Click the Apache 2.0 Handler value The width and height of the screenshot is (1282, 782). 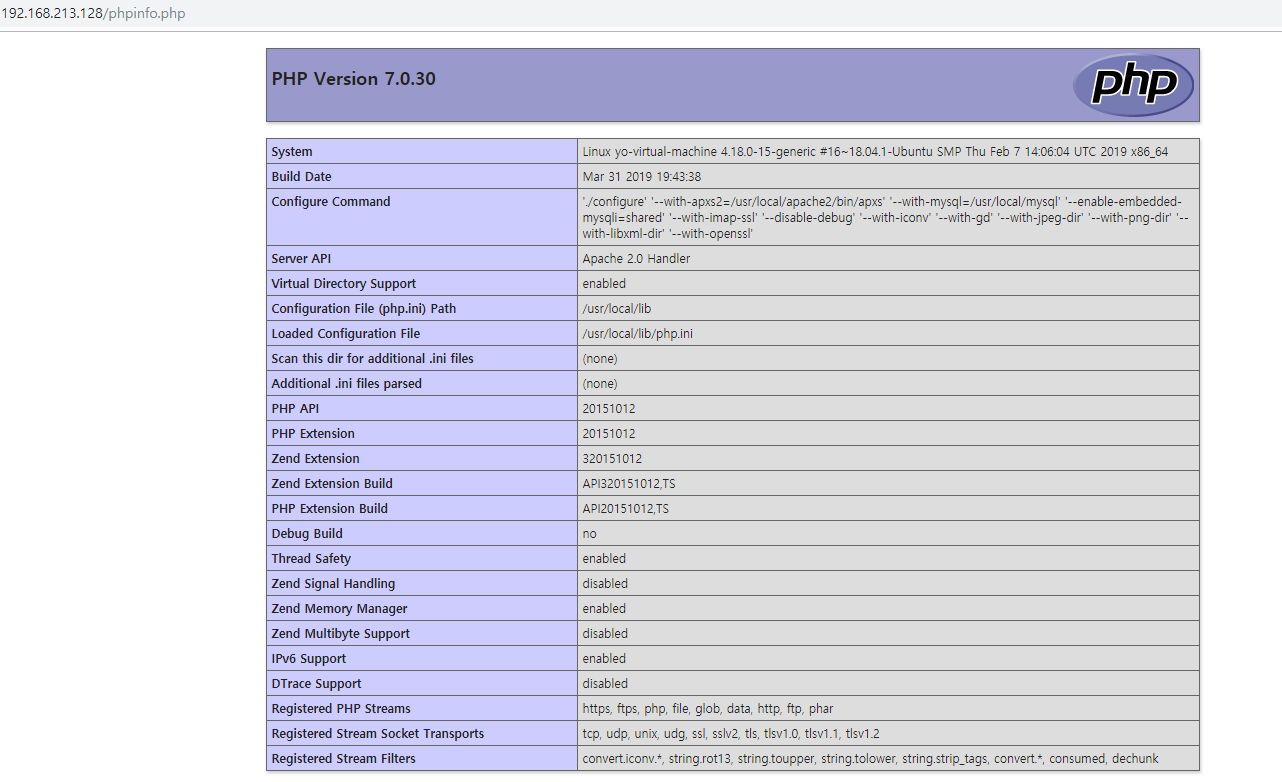tap(636, 259)
